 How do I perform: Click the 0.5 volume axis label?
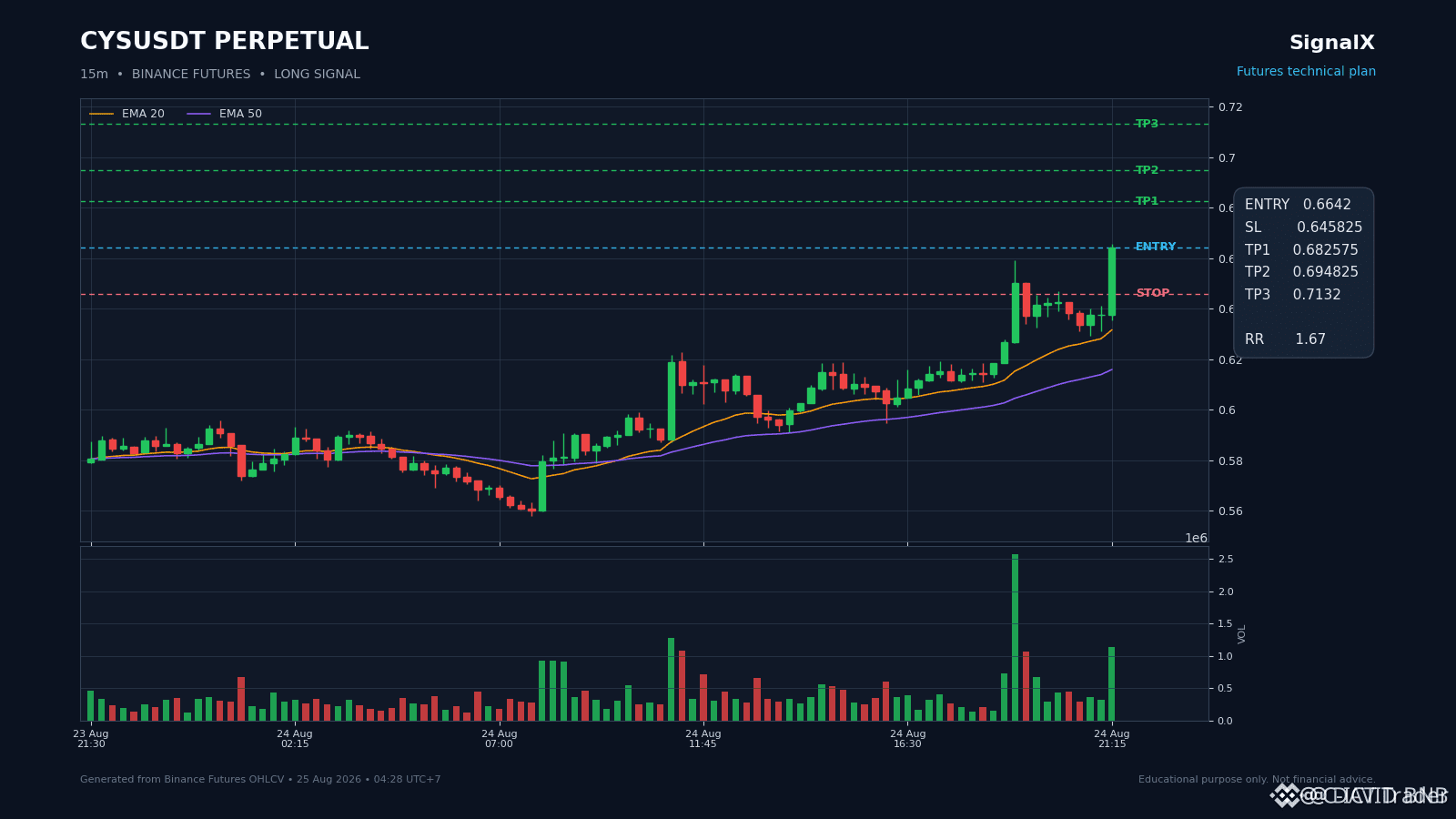coord(1225,689)
